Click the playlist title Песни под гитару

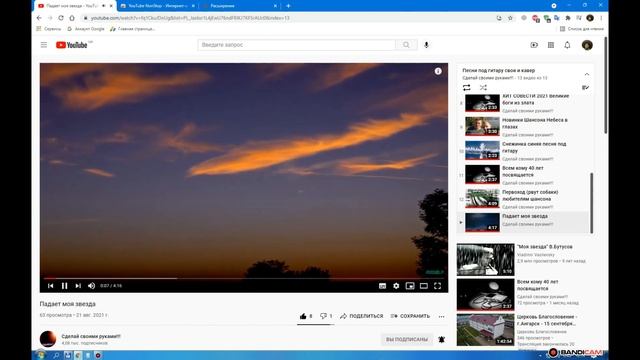point(498,70)
